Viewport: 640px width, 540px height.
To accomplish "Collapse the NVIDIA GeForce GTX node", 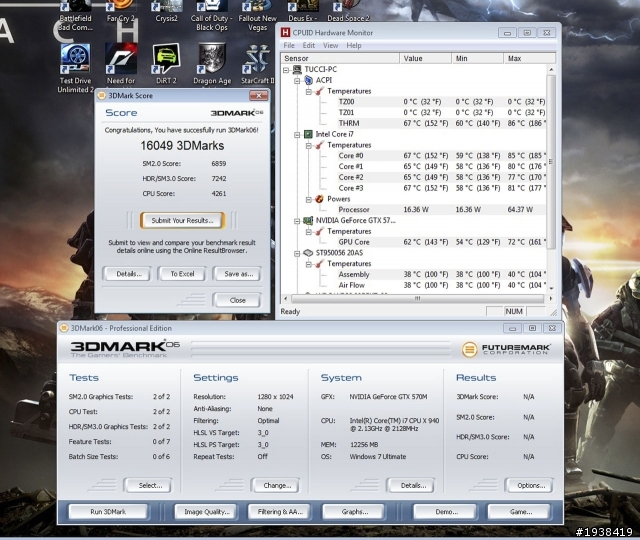I will coord(298,221).
